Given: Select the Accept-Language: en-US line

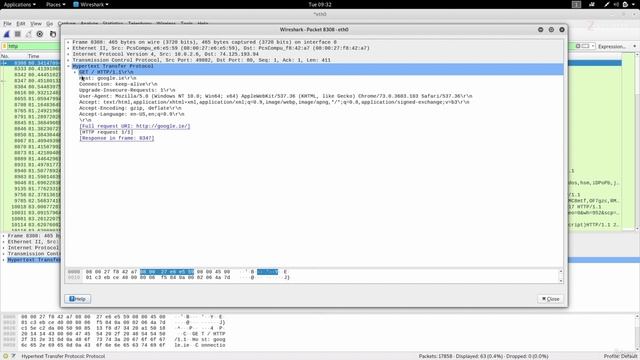Looking at the screenshot, I should pyautogui.click(x=131, y=114).
